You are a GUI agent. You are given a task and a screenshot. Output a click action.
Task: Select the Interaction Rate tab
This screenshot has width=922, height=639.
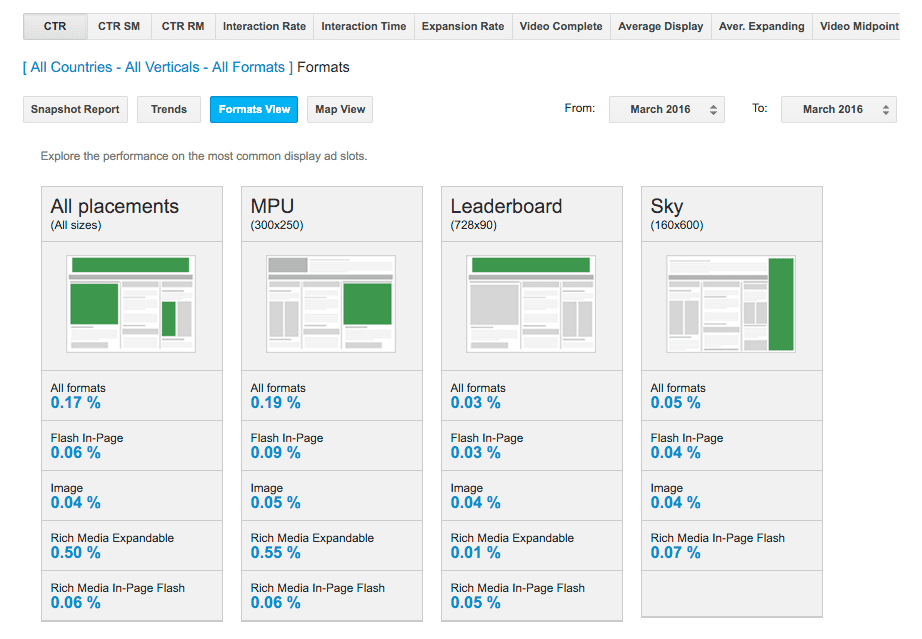click(264, 26)
